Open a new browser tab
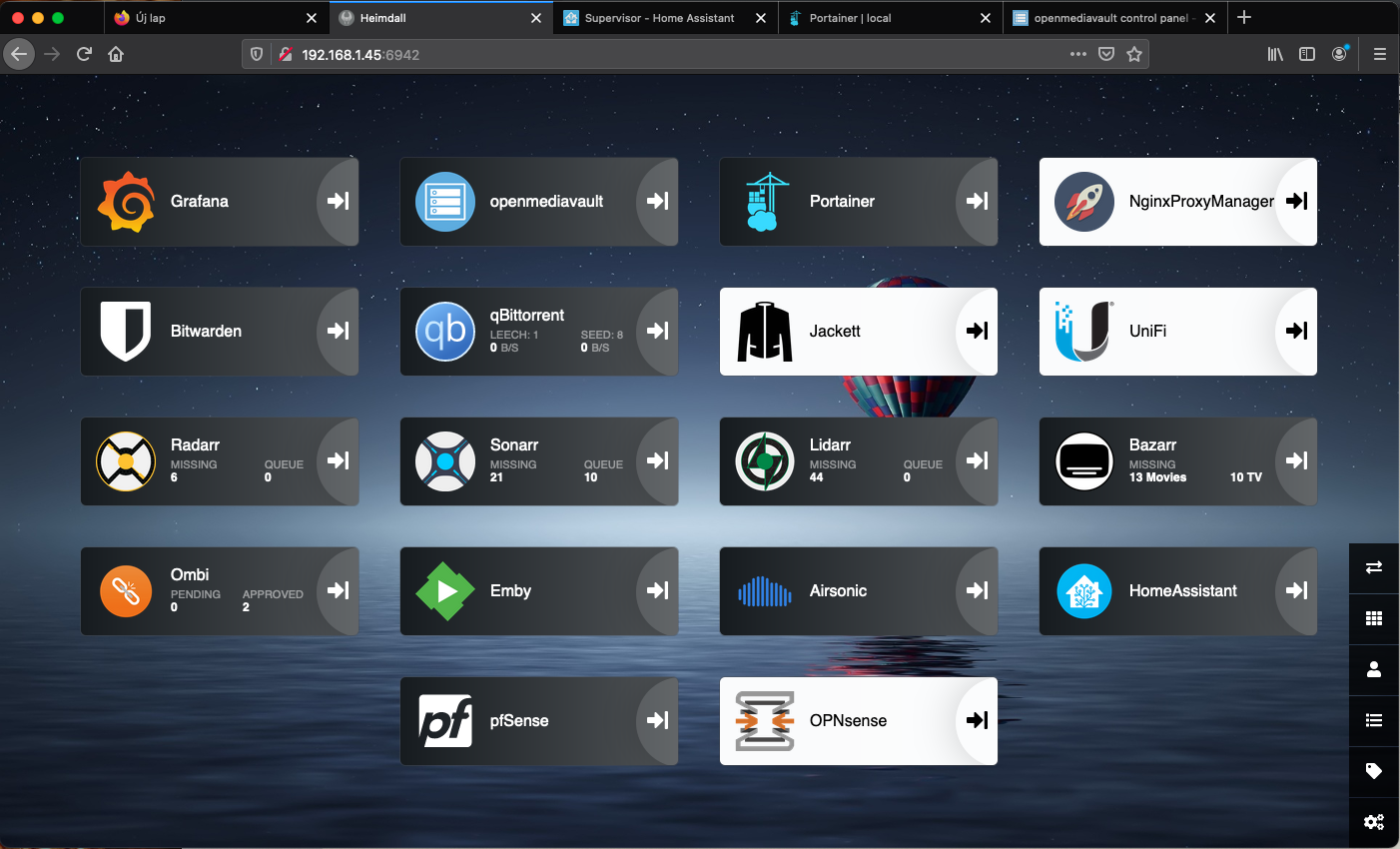This screenshot has height=849, width=1400. point(1244,18)
